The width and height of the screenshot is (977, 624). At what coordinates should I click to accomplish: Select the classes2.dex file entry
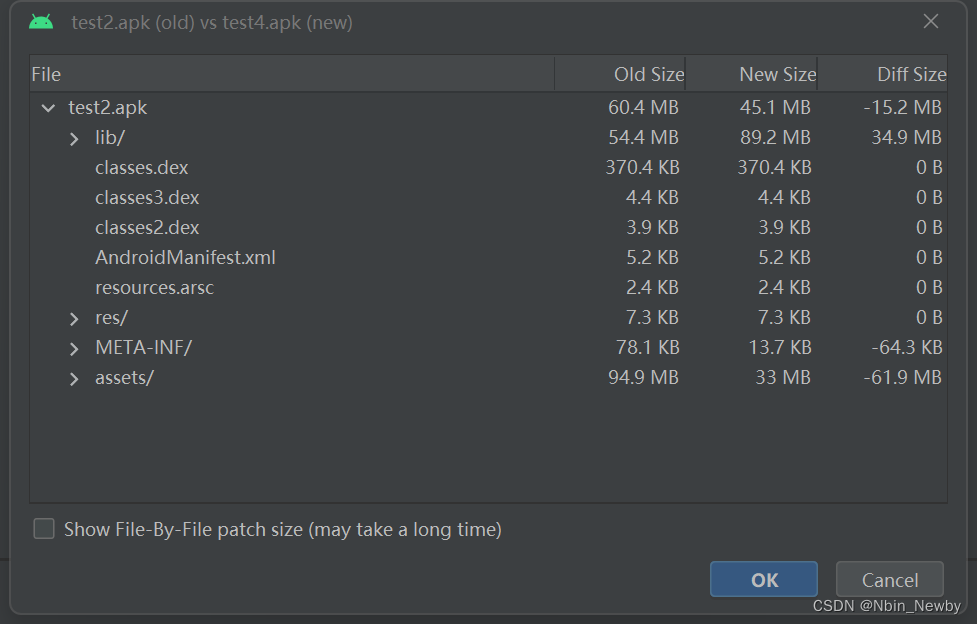(x=147, y=228)
